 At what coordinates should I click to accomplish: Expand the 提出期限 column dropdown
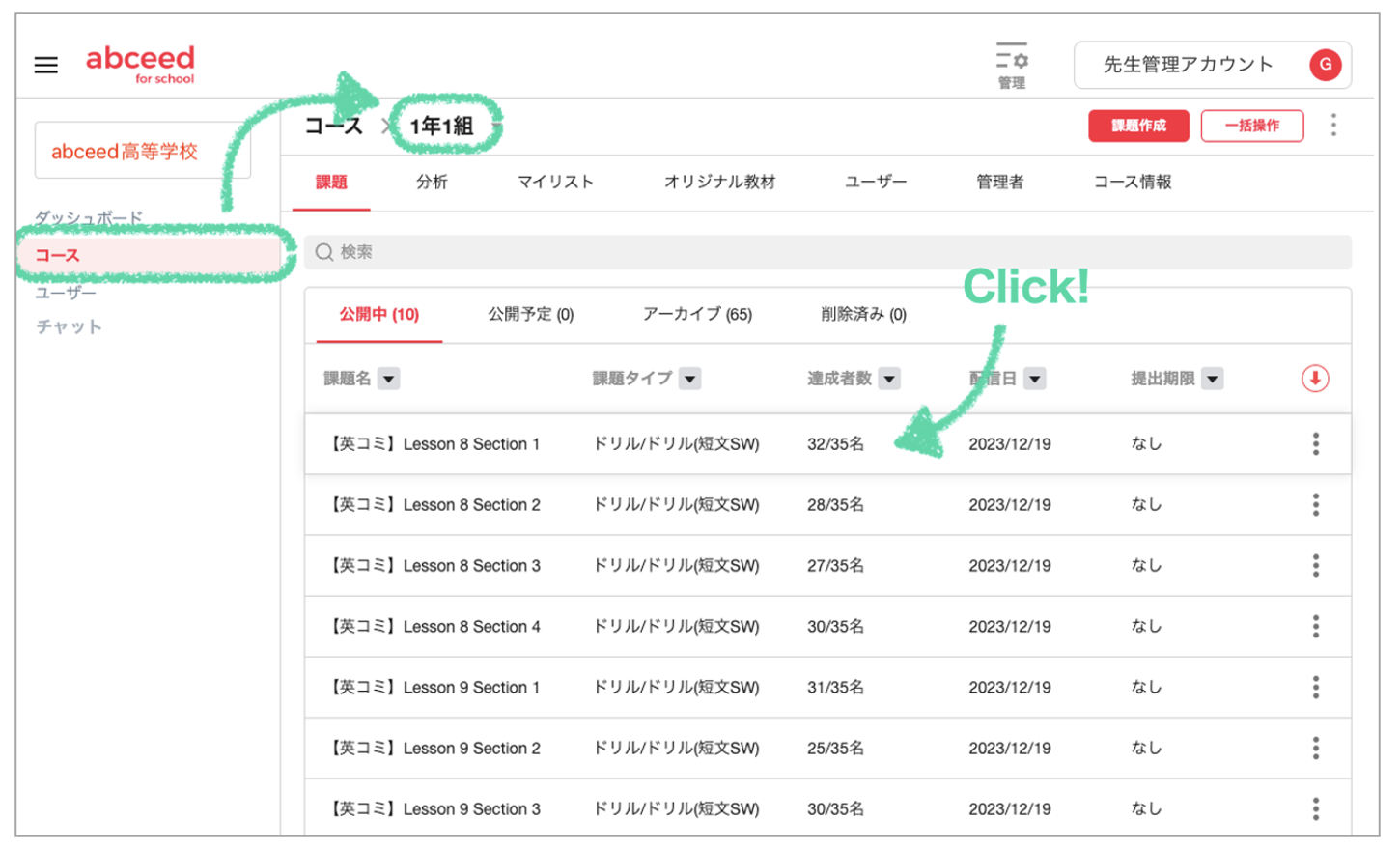[1213, 379]
